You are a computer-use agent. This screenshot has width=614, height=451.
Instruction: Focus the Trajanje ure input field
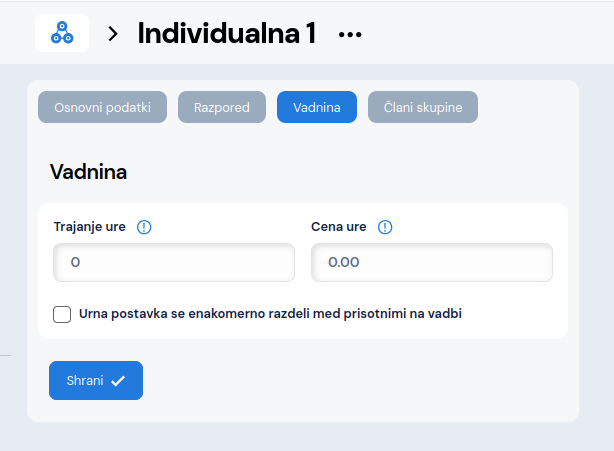point(174,262)
